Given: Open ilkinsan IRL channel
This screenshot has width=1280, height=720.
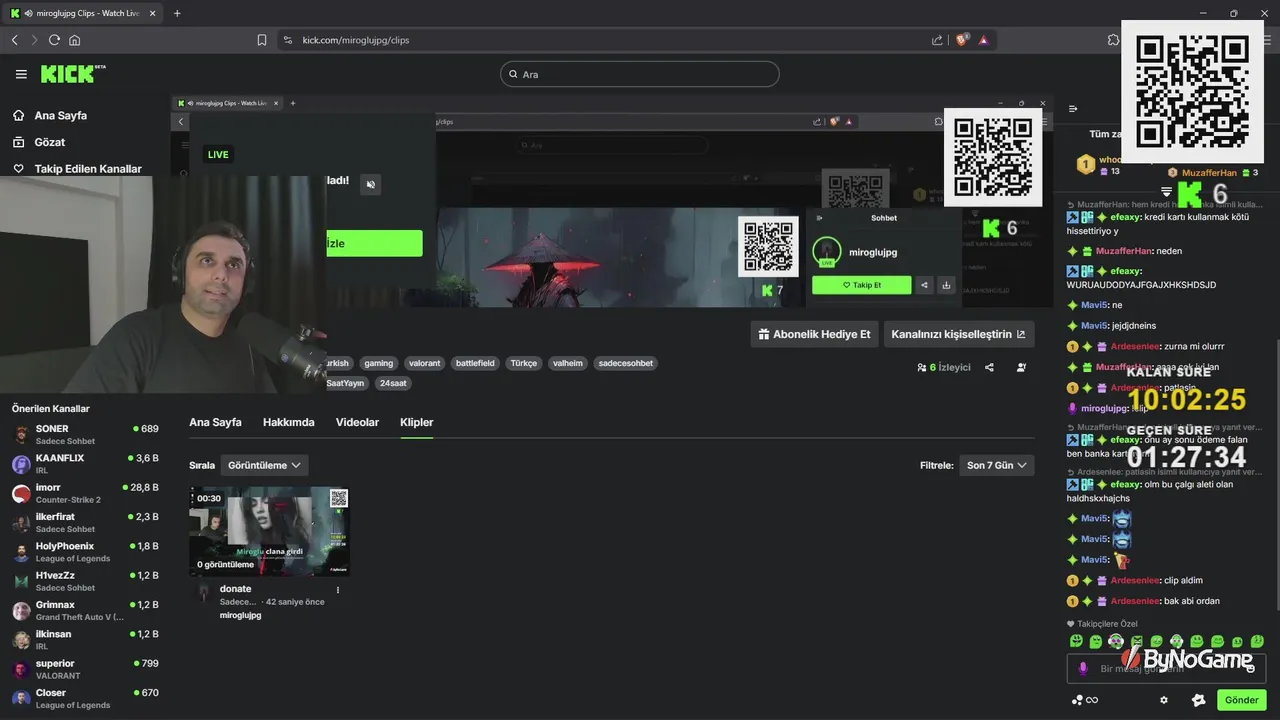Looking at the screenshot, I should pos(85,639).
